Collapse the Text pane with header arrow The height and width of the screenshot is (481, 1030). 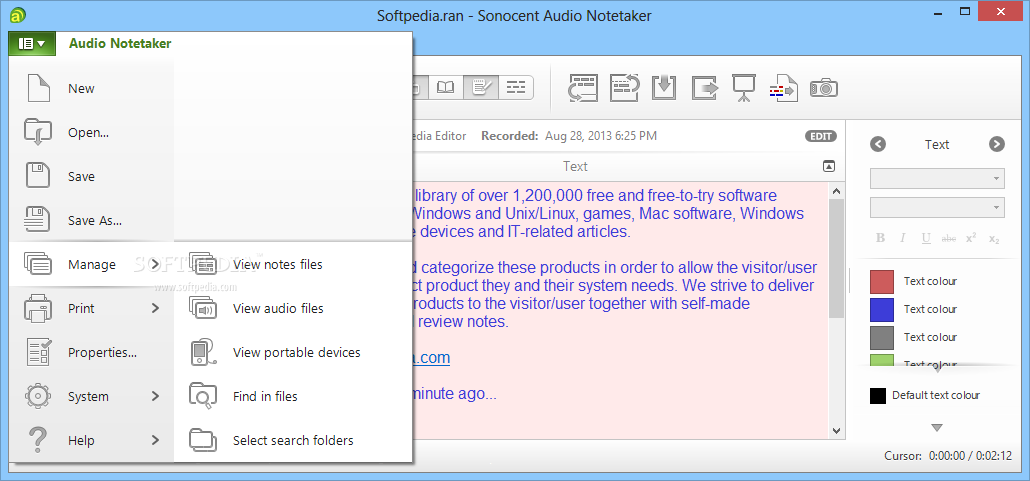click(829, 166)
